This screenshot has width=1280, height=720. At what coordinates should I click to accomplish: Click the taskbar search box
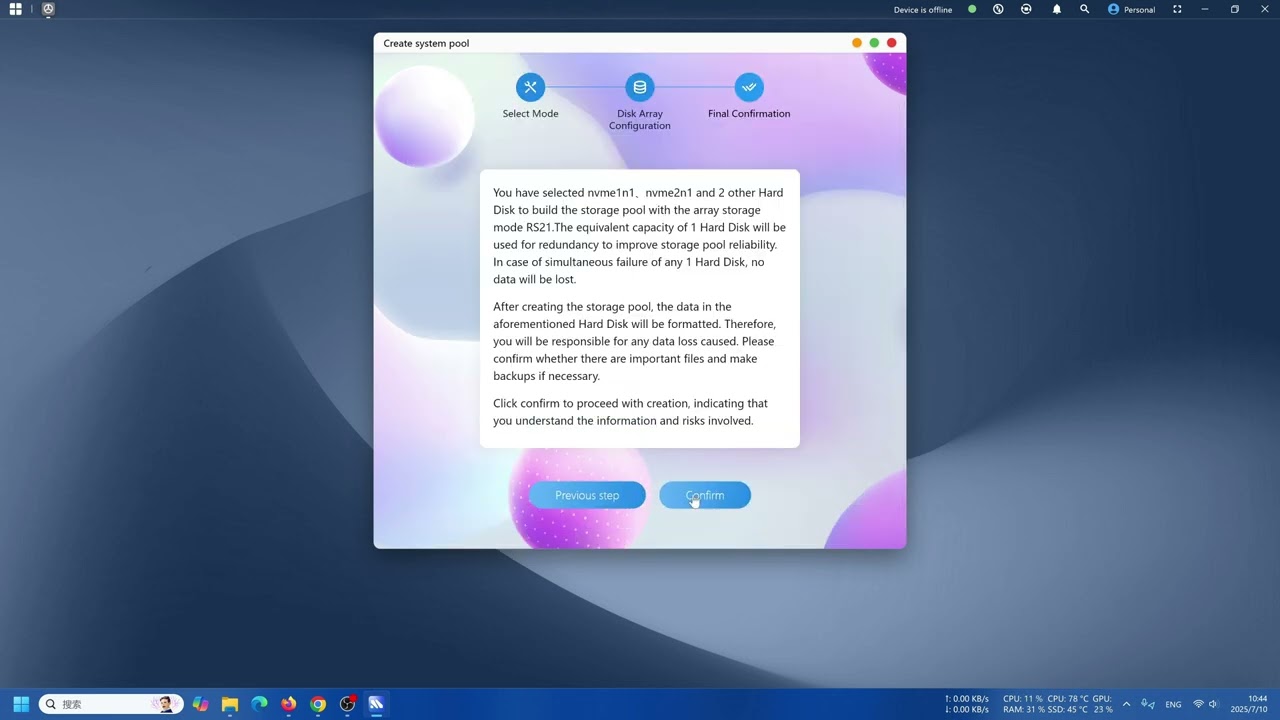111,704
